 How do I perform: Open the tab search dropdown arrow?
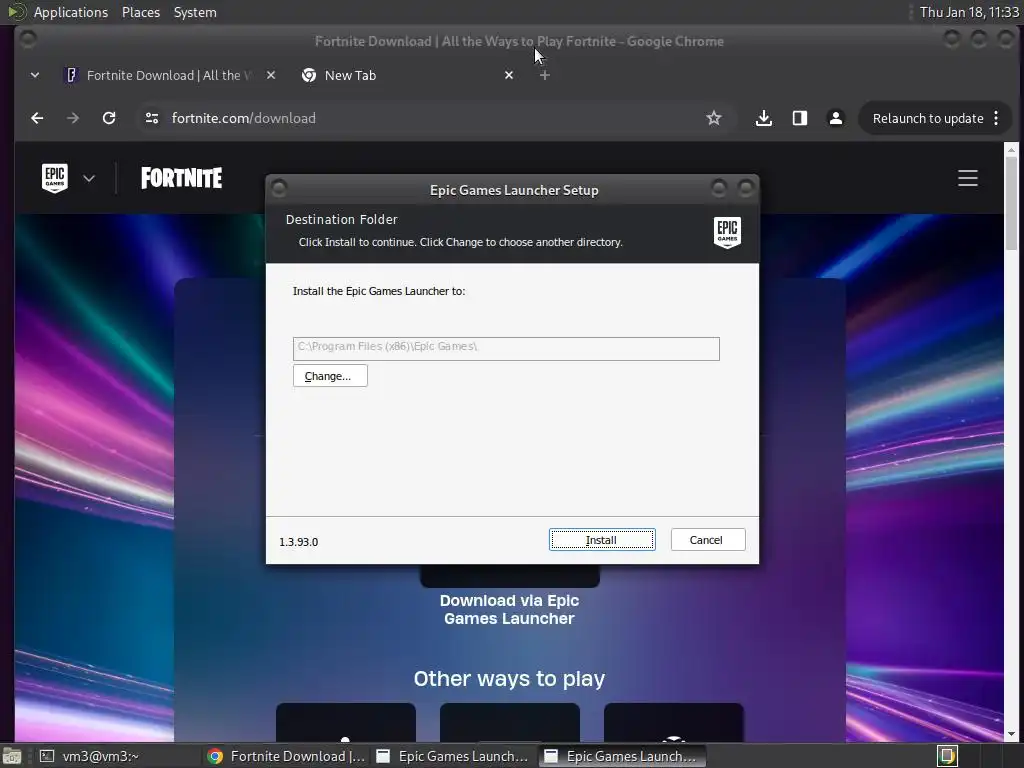coord(35,75)
